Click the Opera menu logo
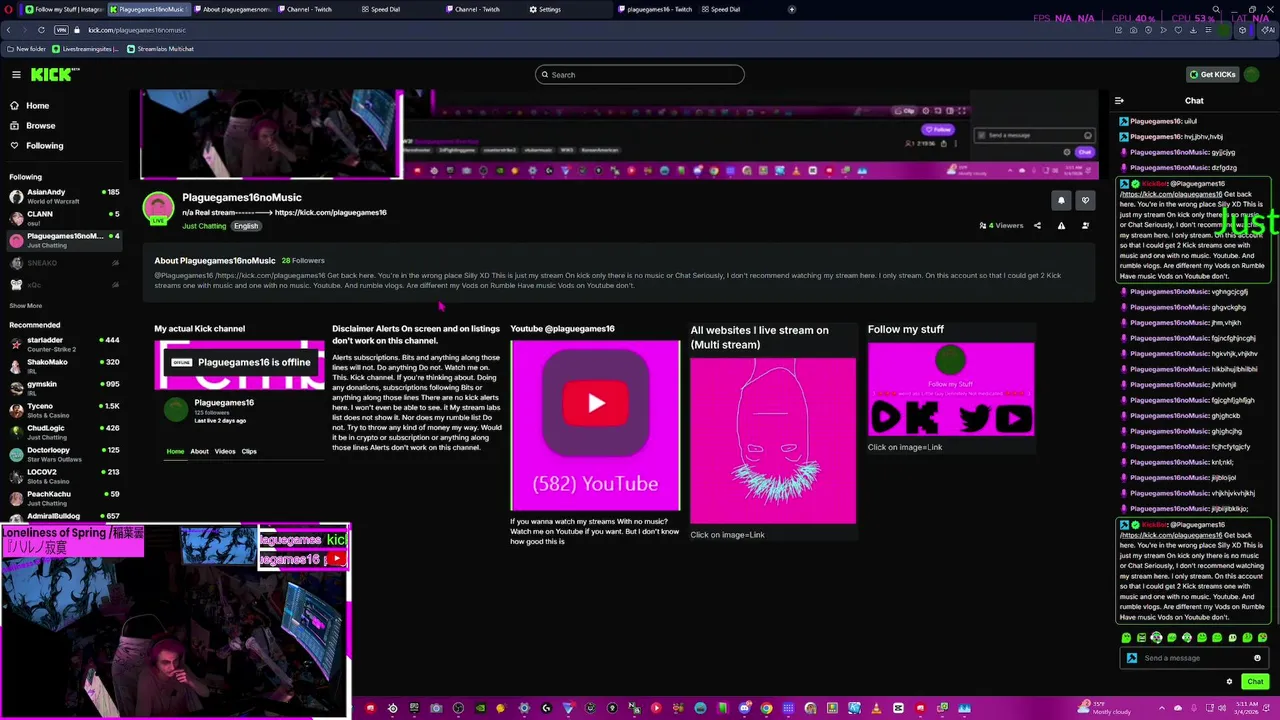1280x720 pixels. [x=9, y=9]
